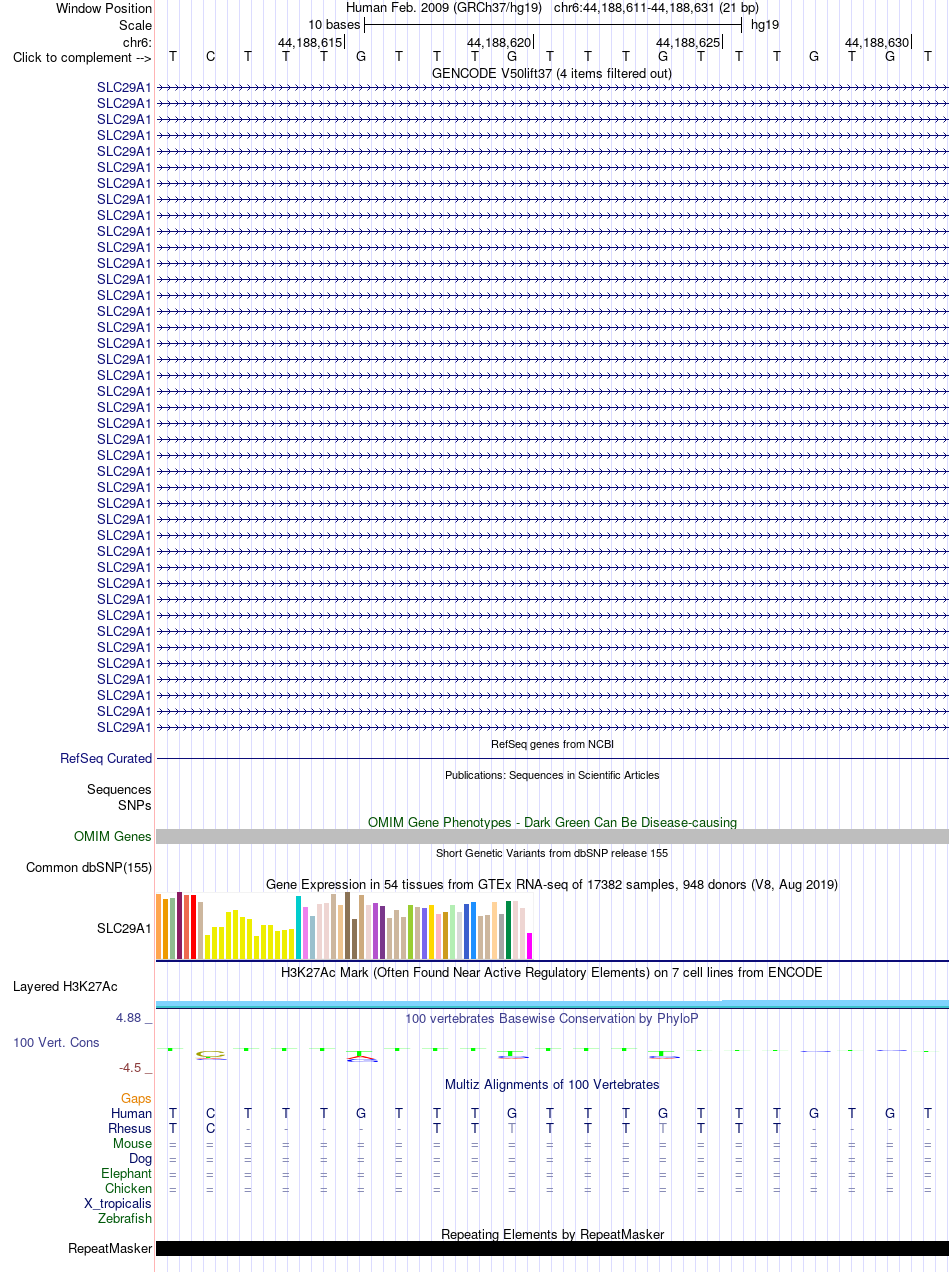Click the 'X_tropicalis' alignment row label
This screenshot has width=950, height=1272.
point(118,1203)
